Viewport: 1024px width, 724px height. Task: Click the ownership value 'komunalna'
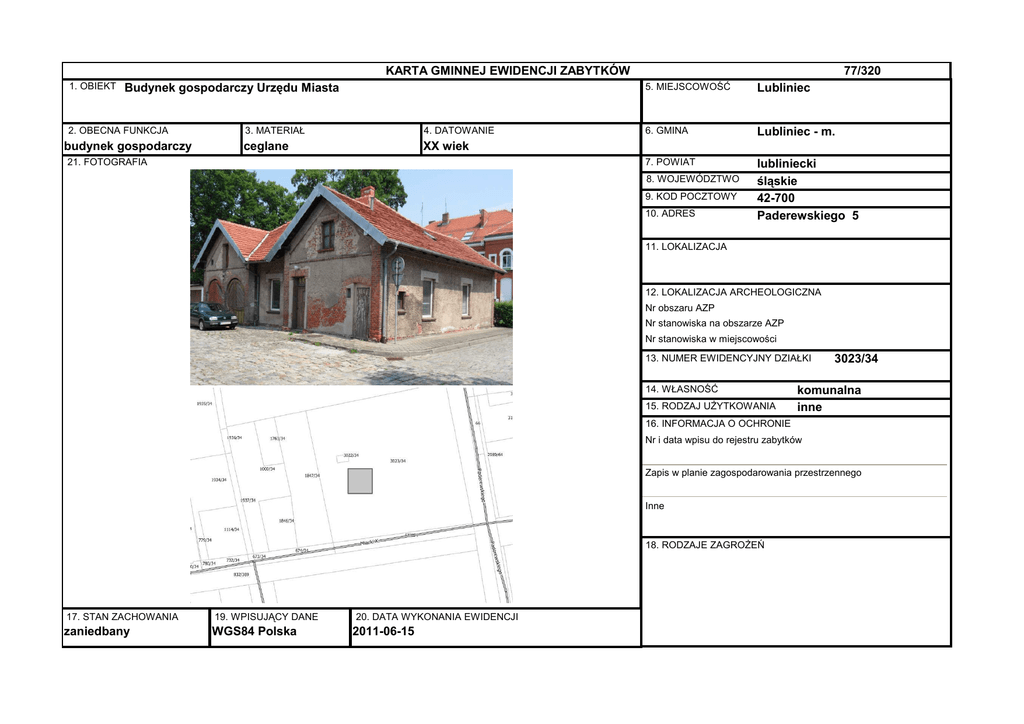click(x=828, y=390)
